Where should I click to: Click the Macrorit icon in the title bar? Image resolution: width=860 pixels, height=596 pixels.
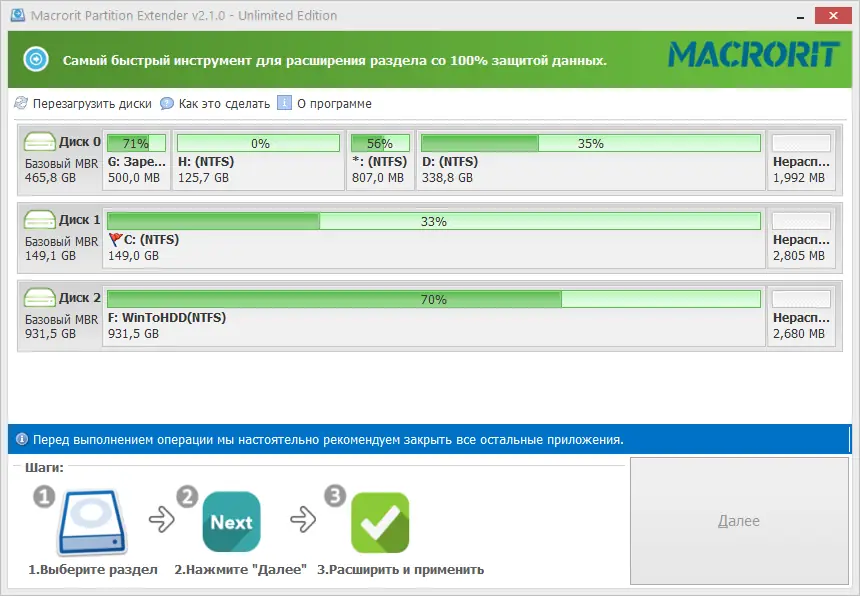coord(17,15)
